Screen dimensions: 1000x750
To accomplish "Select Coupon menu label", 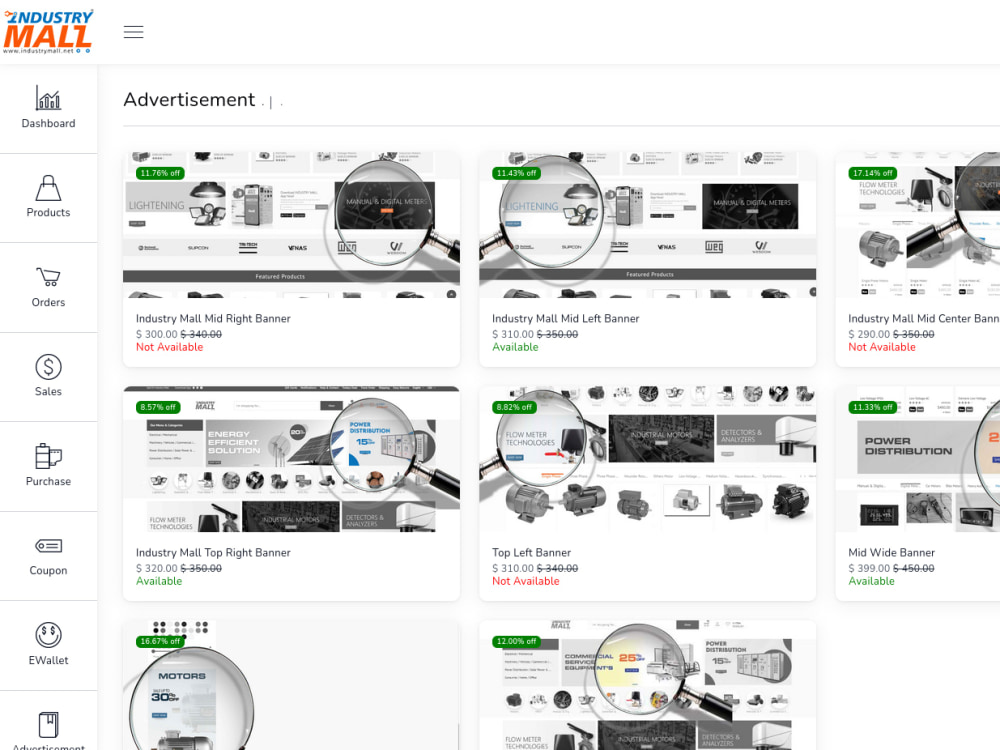I will pos(48,570).
